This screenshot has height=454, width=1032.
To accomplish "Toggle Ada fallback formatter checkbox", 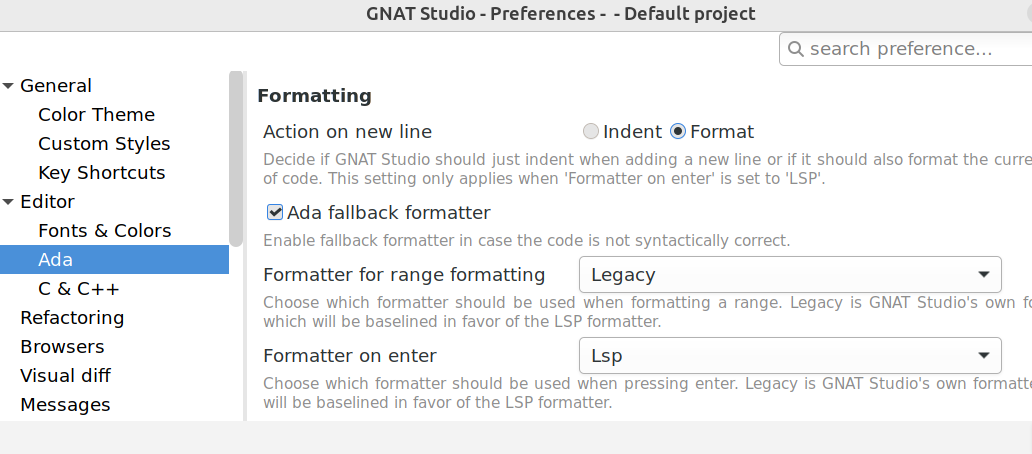I will point(274,213).
